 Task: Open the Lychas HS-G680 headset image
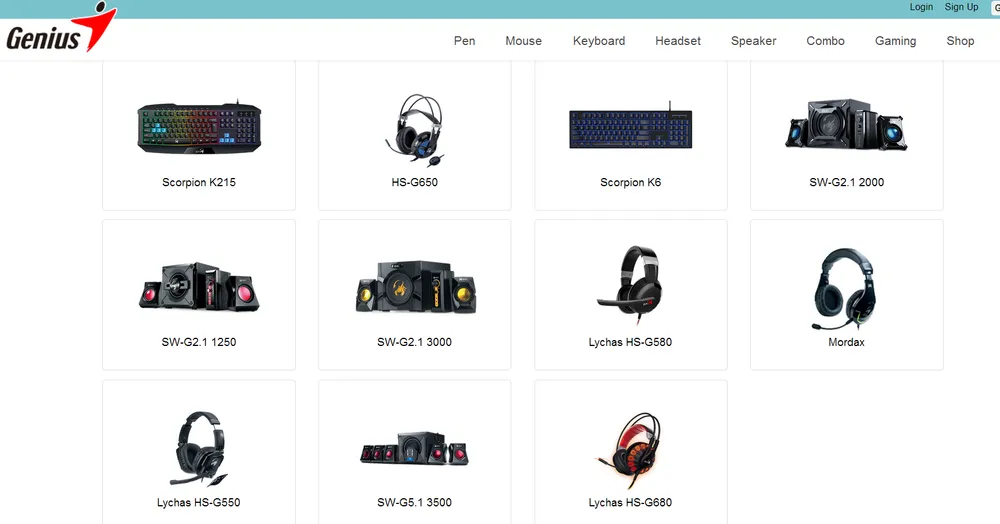click(x=629, y=451)
